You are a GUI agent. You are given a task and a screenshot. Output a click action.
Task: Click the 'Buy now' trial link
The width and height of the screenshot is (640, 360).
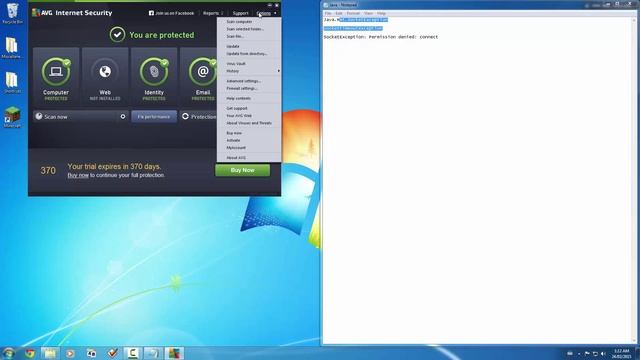[78, 175]
